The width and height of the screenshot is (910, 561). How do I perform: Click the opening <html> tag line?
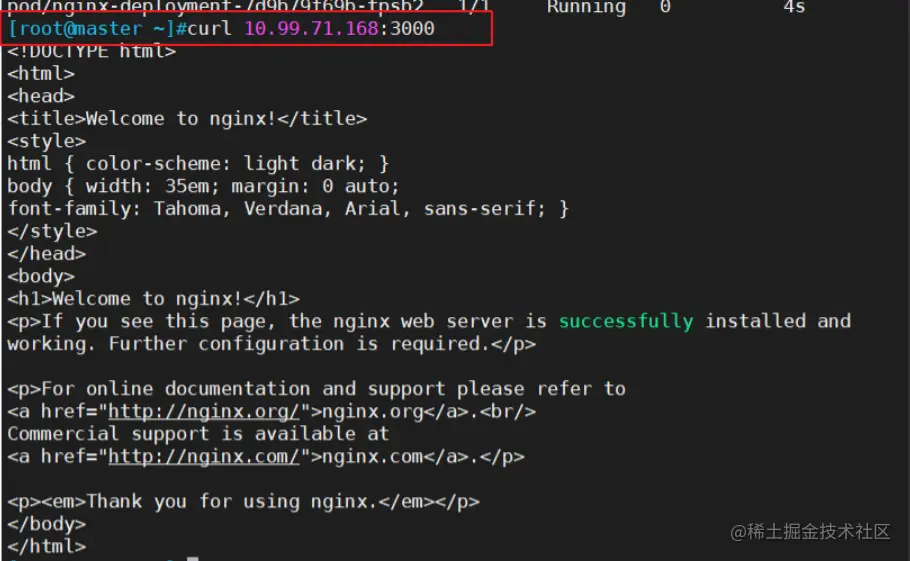[x=41, y=74]
